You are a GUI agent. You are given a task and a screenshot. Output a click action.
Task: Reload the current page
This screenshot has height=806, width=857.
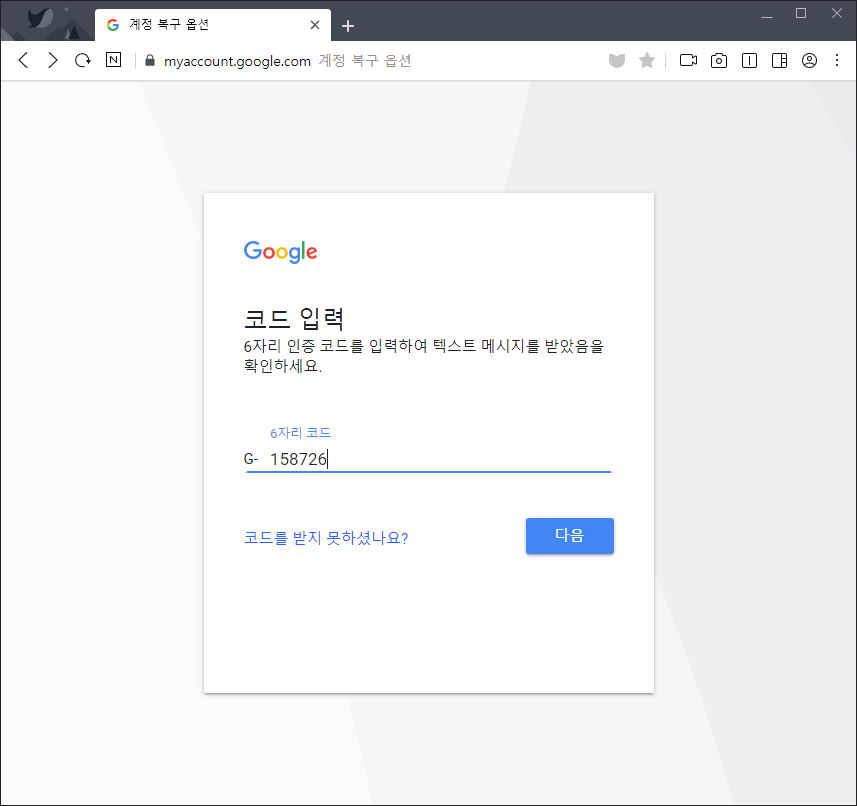click(x=83, y=60)
